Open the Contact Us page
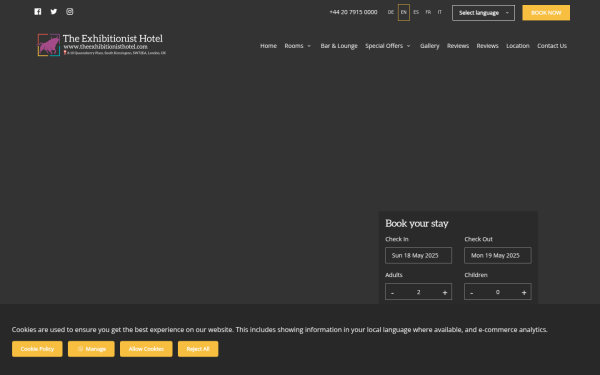The image size is (600, 375). tap(552, 46)
